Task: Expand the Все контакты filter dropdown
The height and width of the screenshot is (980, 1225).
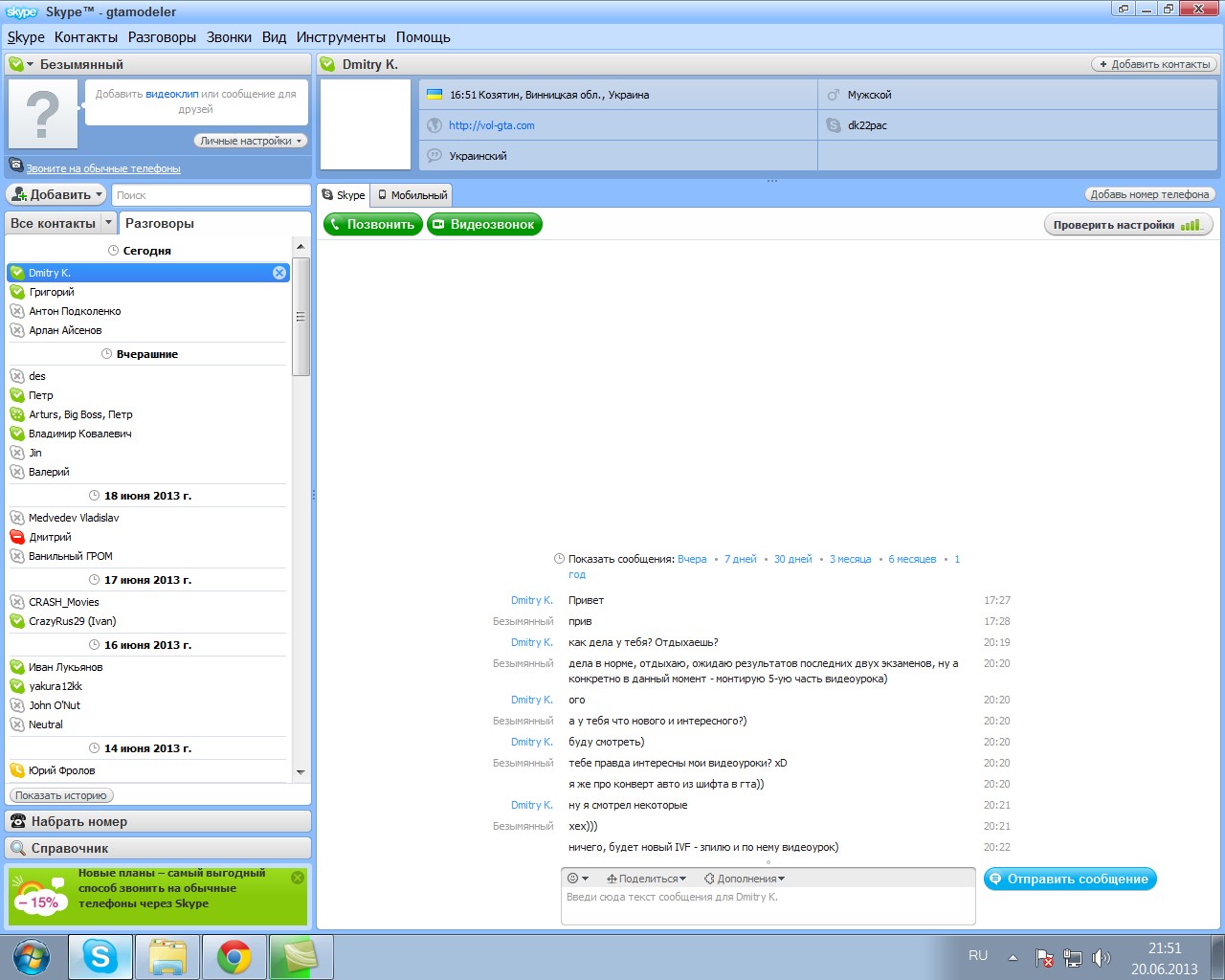Action: click(x=108, y=223)
